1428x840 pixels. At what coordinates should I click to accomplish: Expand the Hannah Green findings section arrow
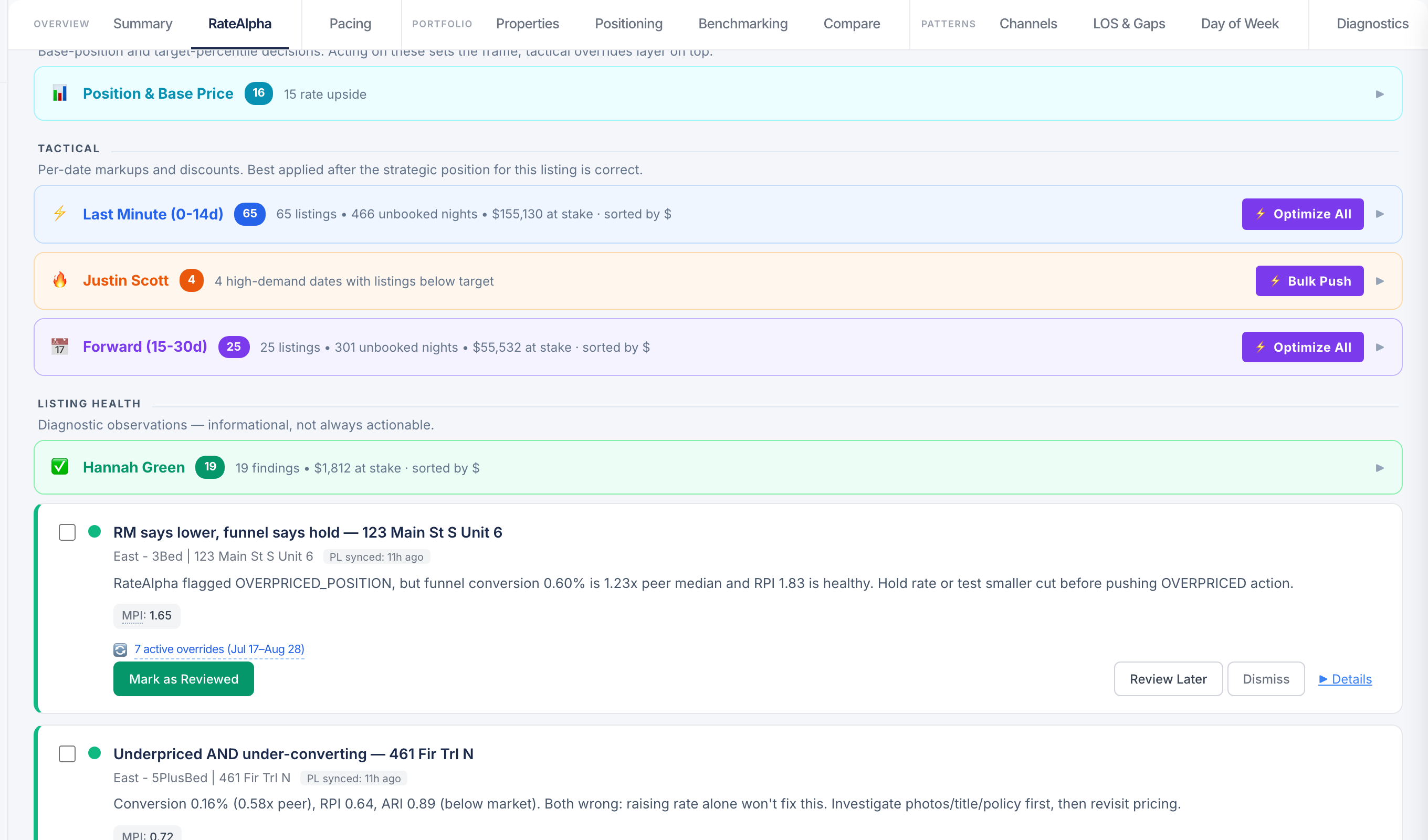(x=1380, y=468)
